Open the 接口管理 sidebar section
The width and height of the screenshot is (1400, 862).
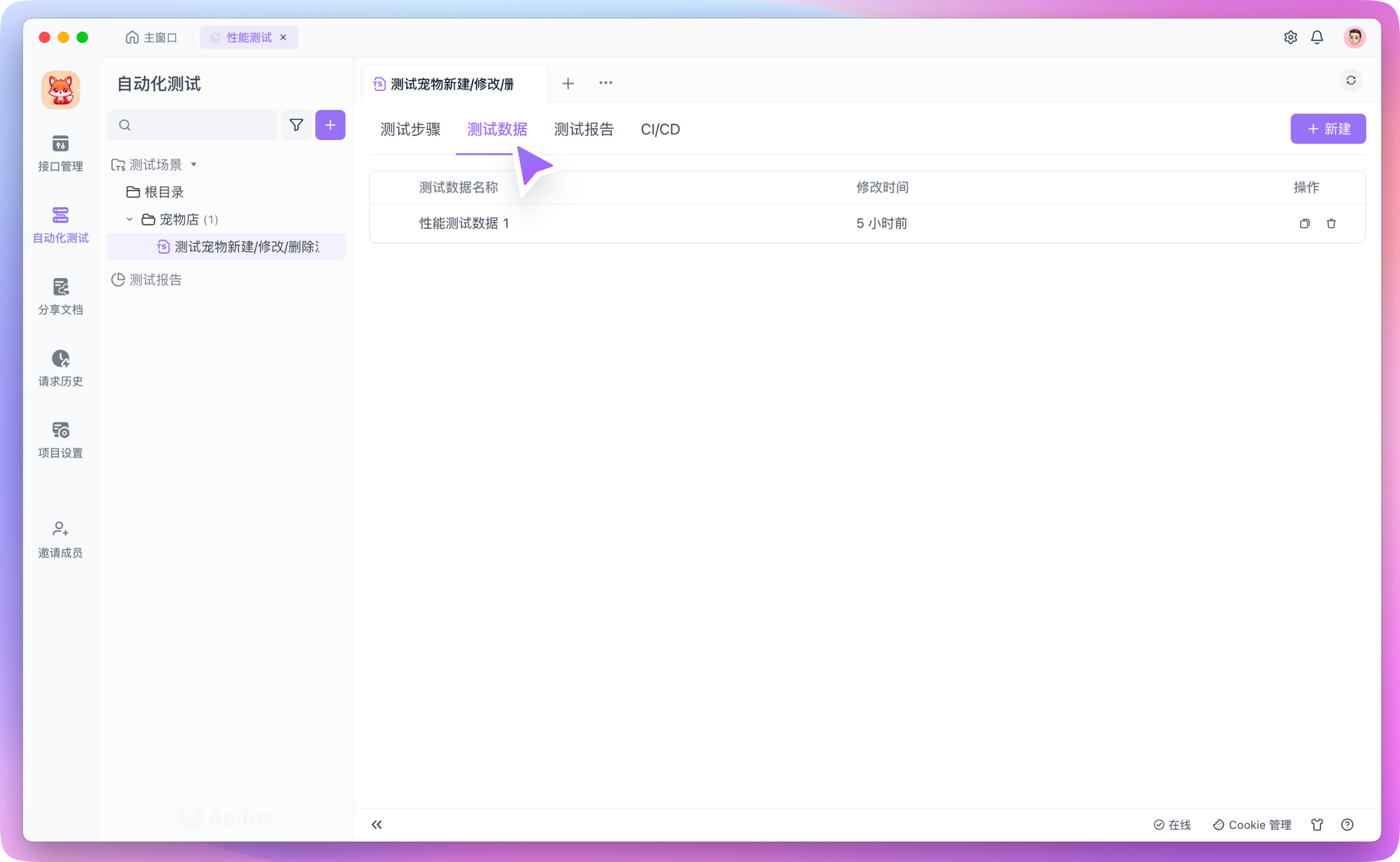click(60, 153)
